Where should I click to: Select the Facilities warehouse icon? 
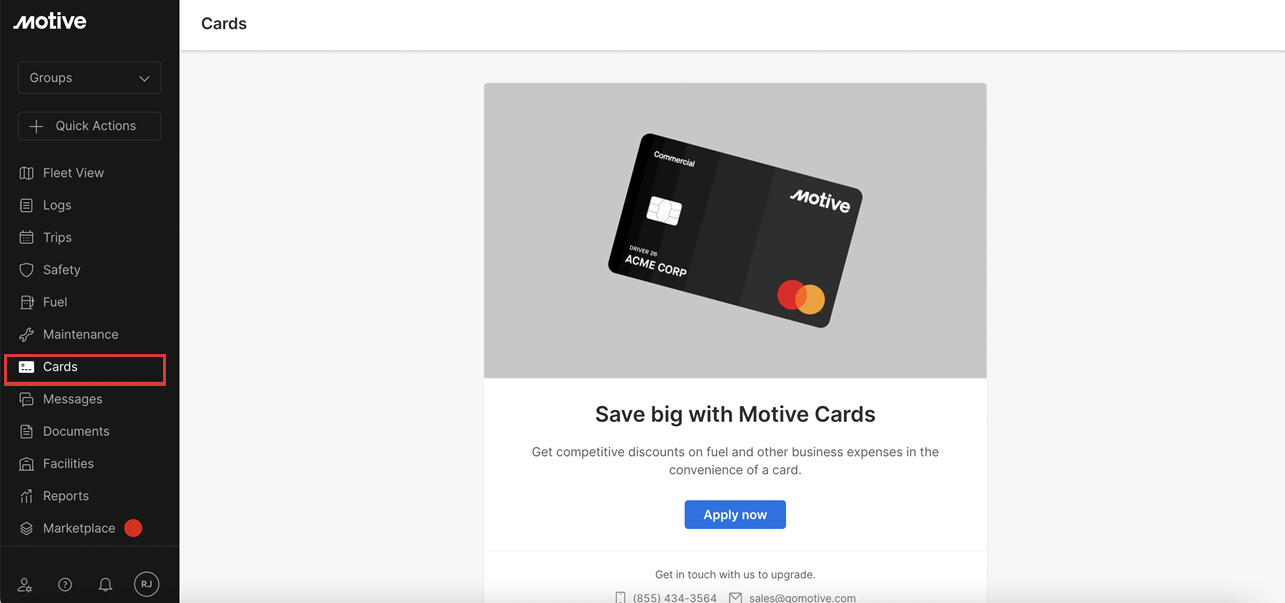(x=27, y=464)
